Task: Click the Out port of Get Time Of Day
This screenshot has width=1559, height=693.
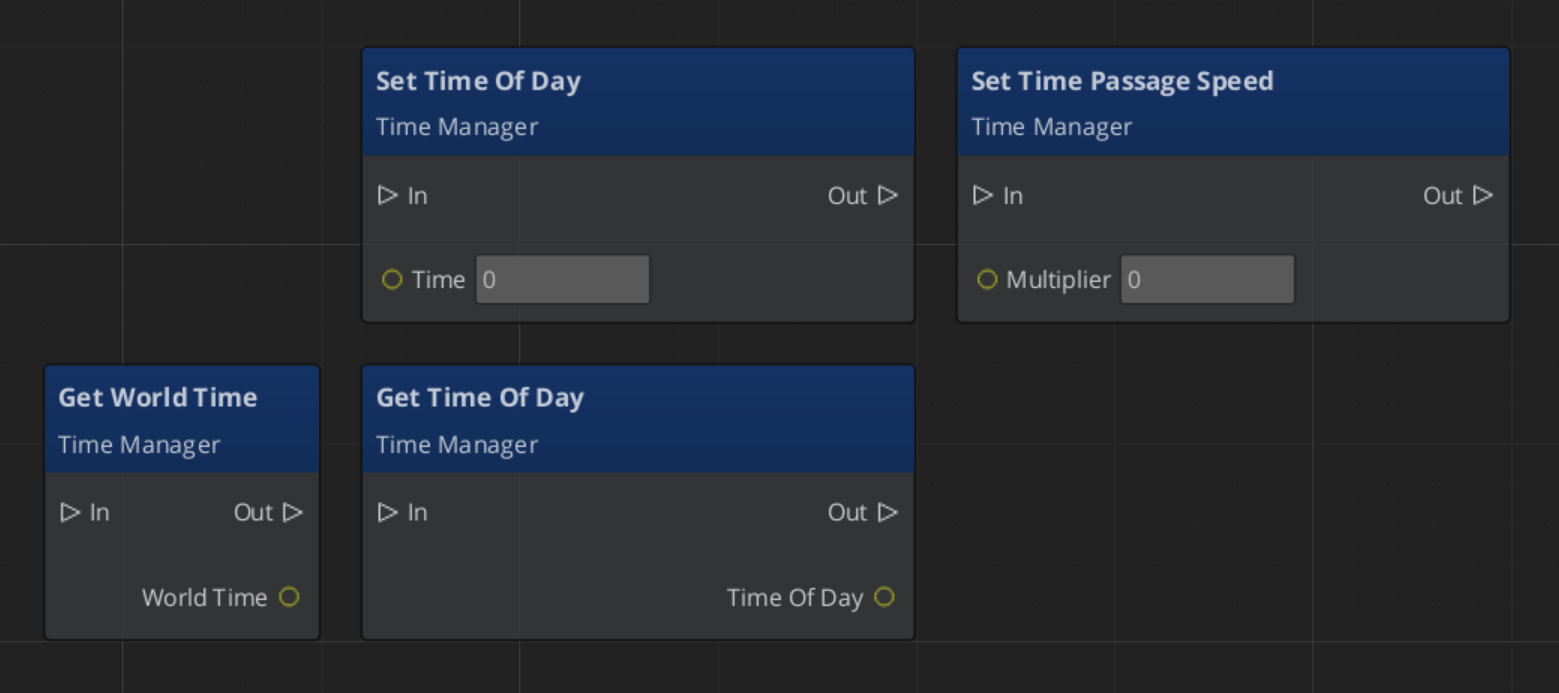Action: pyautogui.click(x=889, y=512)
